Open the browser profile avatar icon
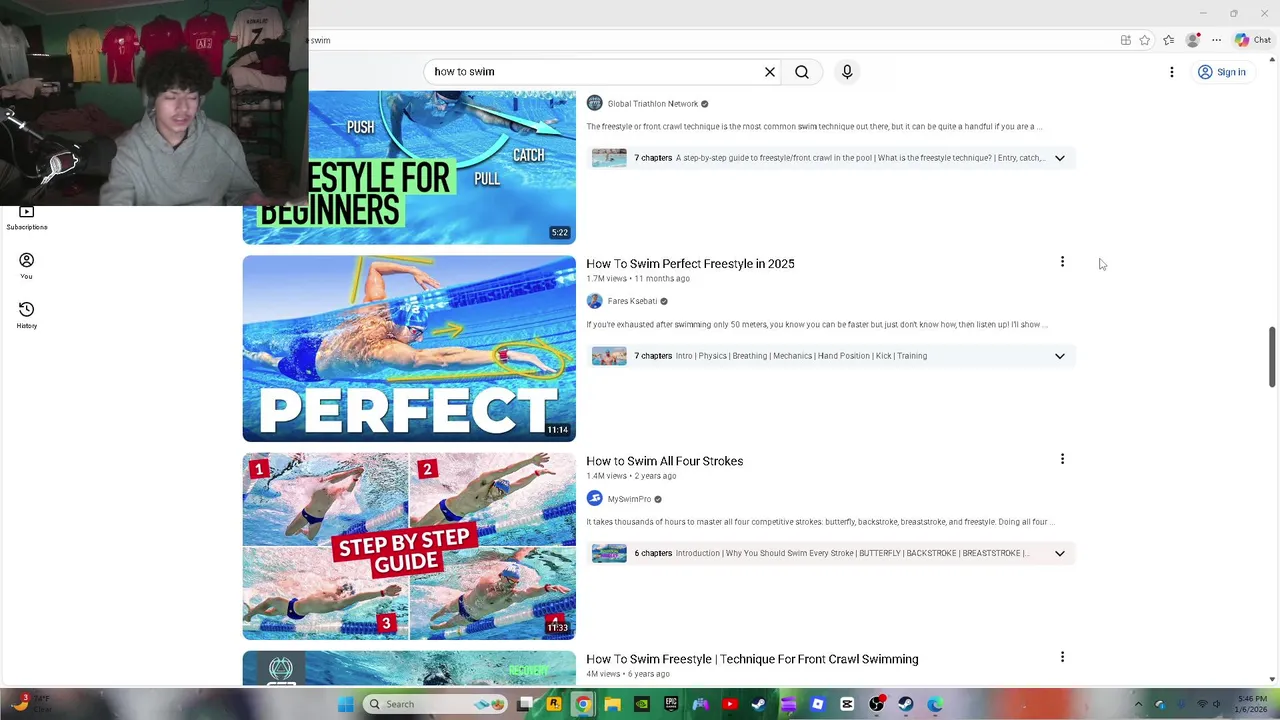The width and height of the screenshot is (1280, 720). pos(1192,40)
